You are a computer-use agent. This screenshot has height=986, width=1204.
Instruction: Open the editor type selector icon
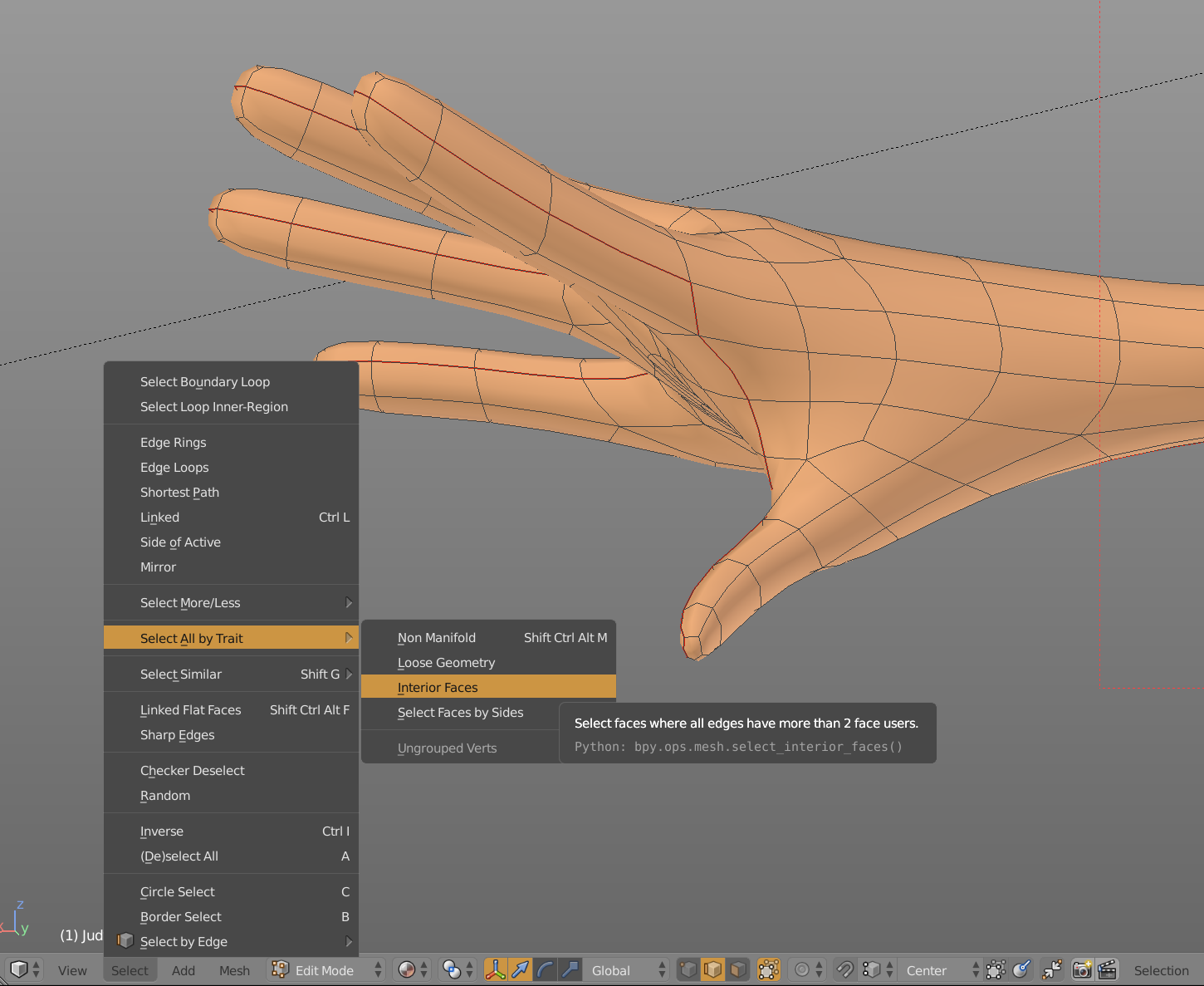pos(23,969)
